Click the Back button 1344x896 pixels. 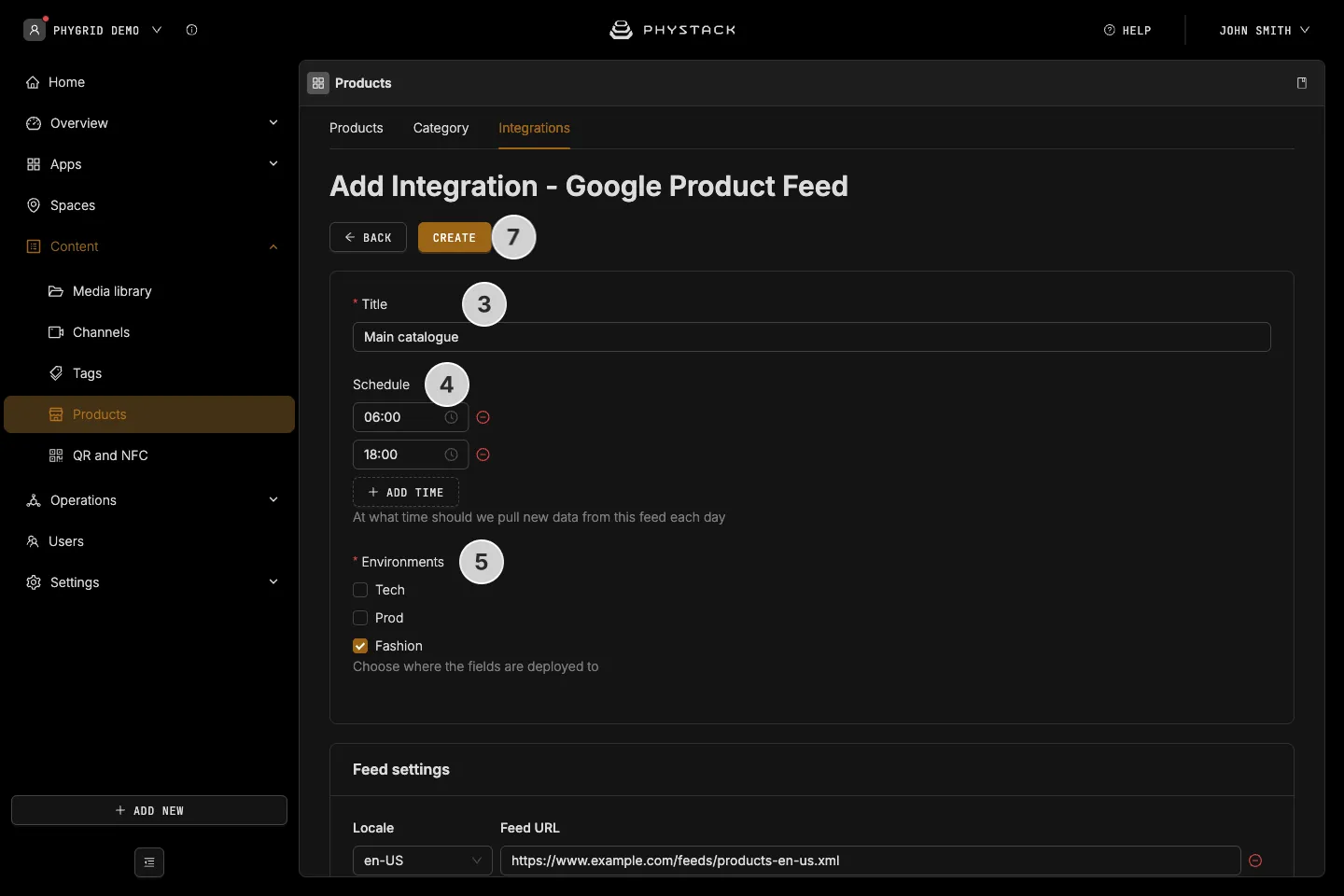[x=368, y=237]
